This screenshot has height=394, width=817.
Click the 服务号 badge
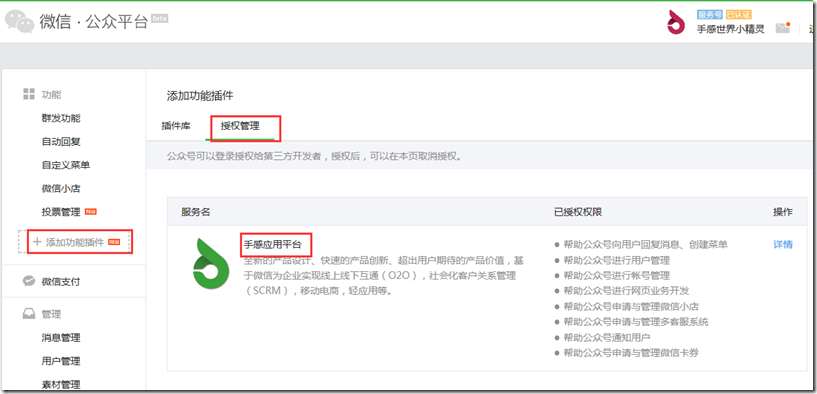(x=711, y=15)
